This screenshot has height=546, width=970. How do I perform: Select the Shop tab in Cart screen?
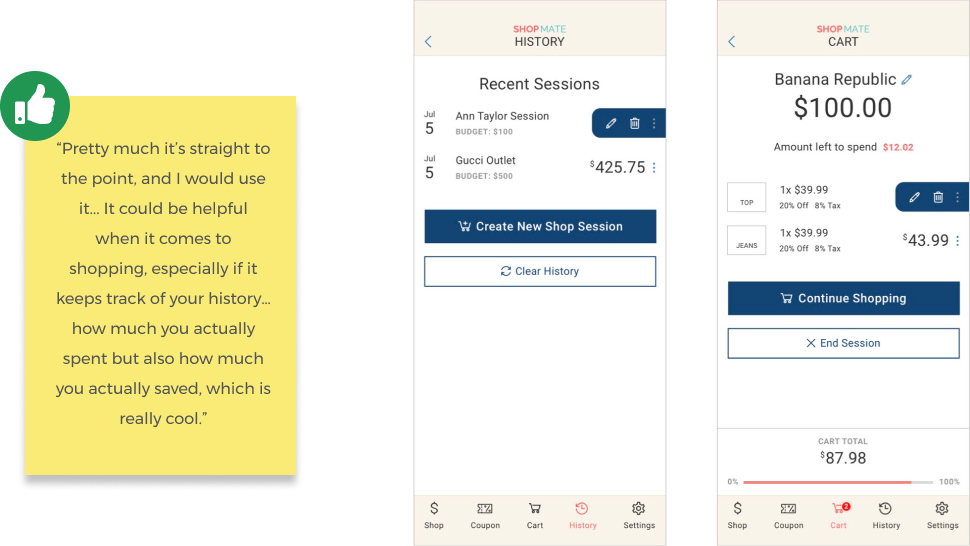pyautogui.click(x=737, y=516)
